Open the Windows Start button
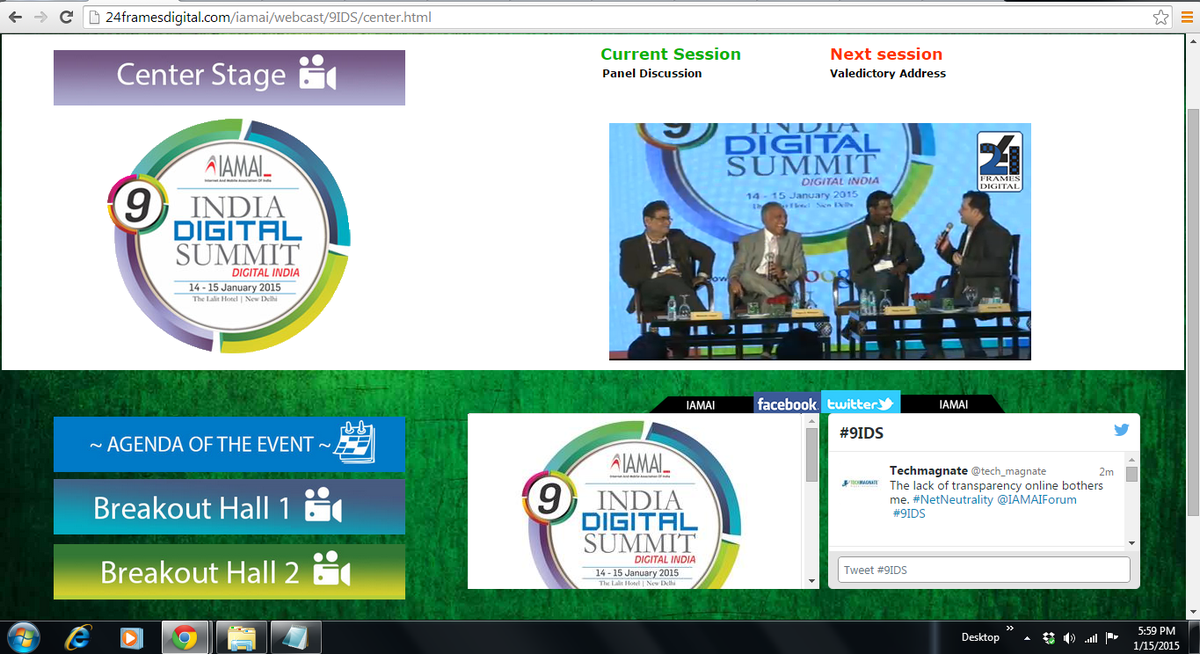The width and height of the screenshot is (1200, 654). click(x=23, y=637)
